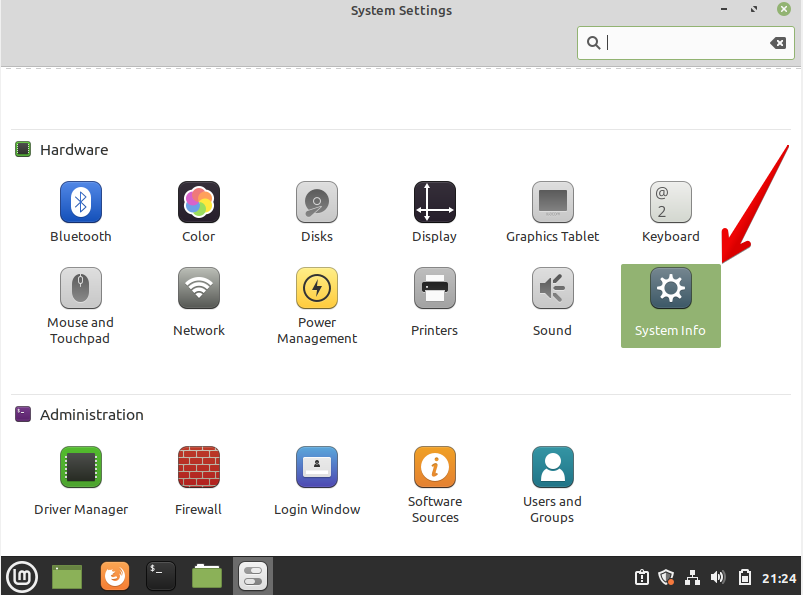Open the network connections tray icon
This screenshot has width=803, height=595.
pyautogui.click(x=692, y=578)
